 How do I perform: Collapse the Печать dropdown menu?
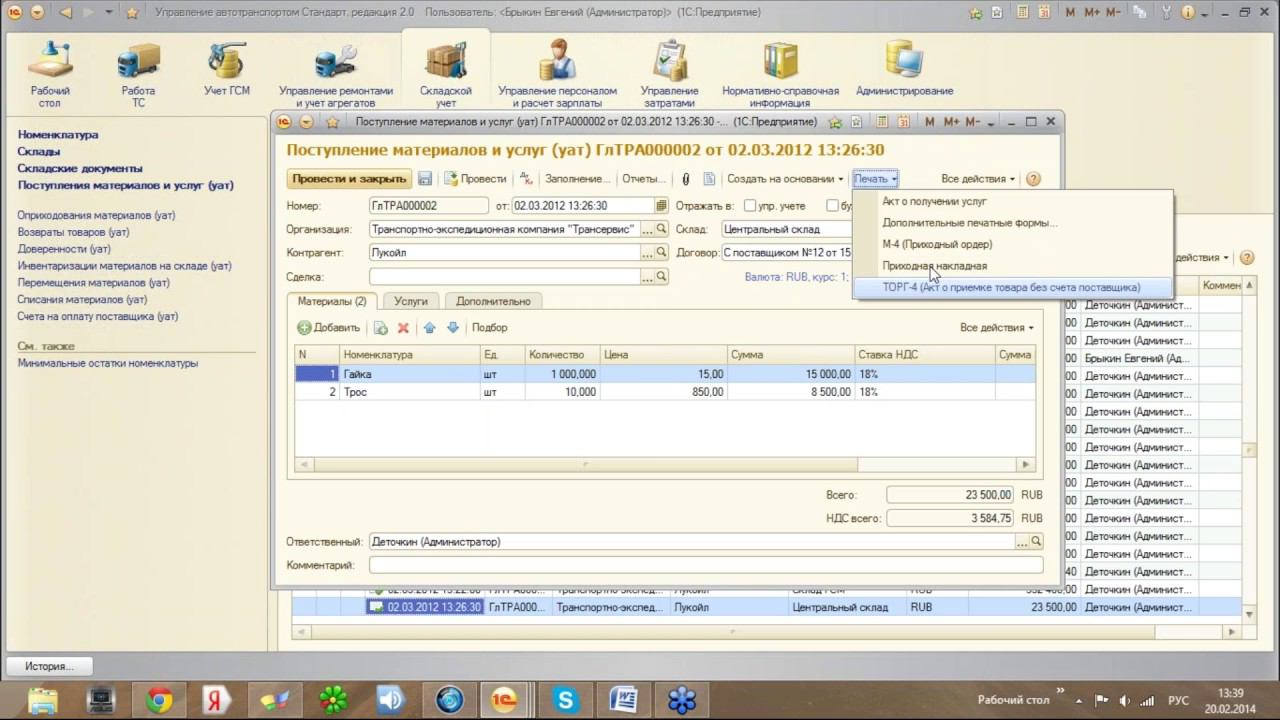pos(875,179)
